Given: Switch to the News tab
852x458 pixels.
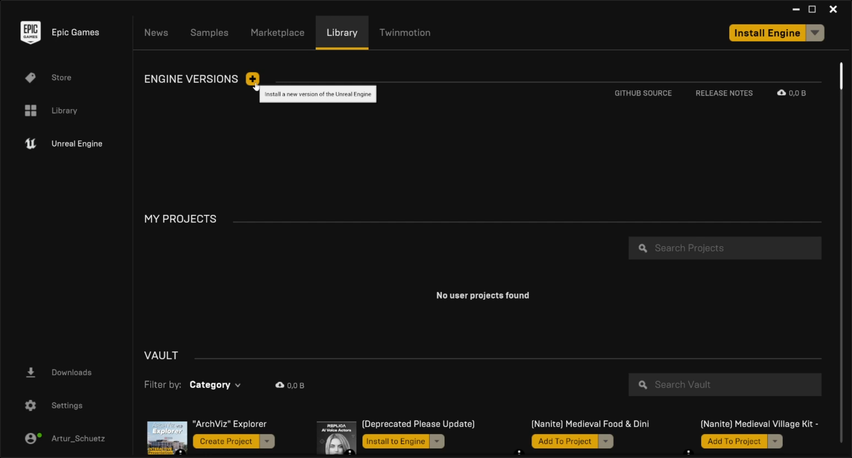Looking at the screenshot, I should pos(156,33).
